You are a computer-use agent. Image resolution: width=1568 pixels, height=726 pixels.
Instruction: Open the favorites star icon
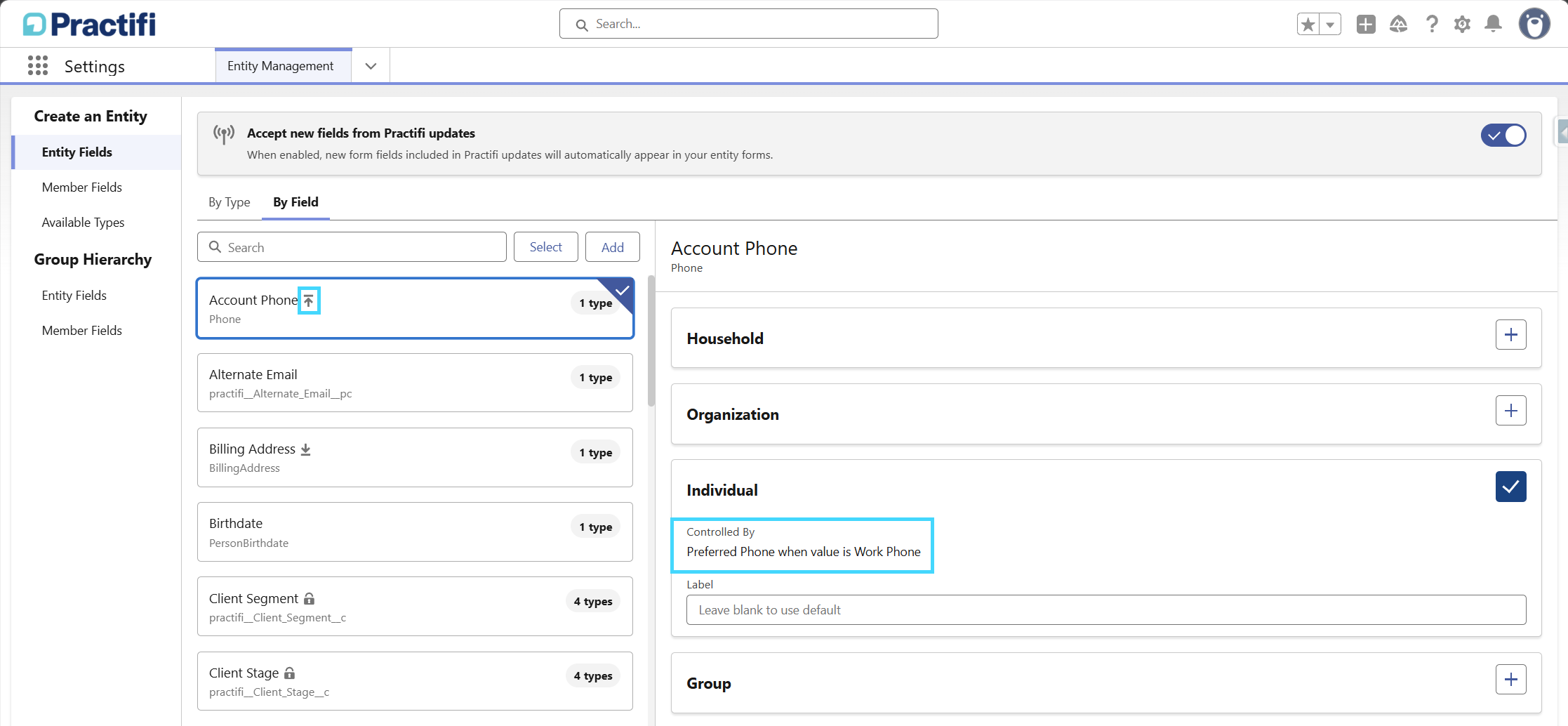coord(1308,25)
